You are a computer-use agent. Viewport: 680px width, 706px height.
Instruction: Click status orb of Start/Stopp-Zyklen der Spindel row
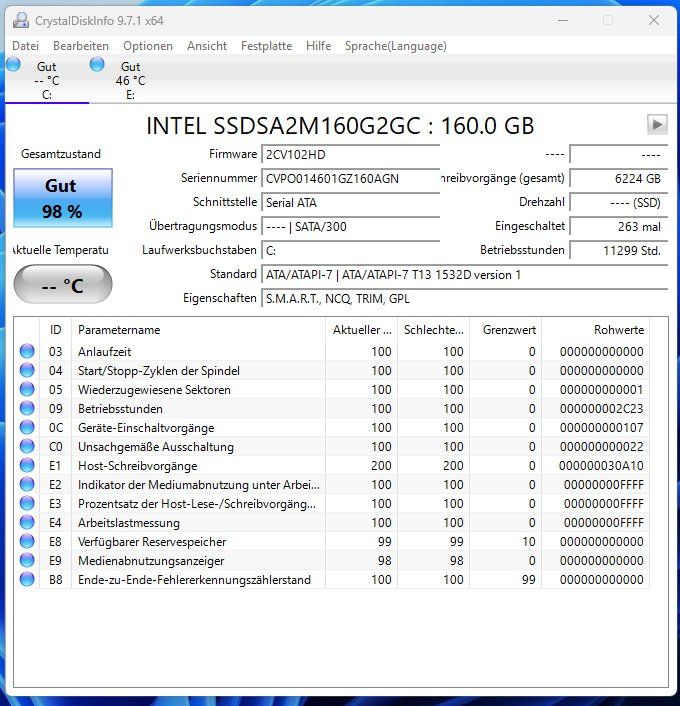(x=27, y=370)
